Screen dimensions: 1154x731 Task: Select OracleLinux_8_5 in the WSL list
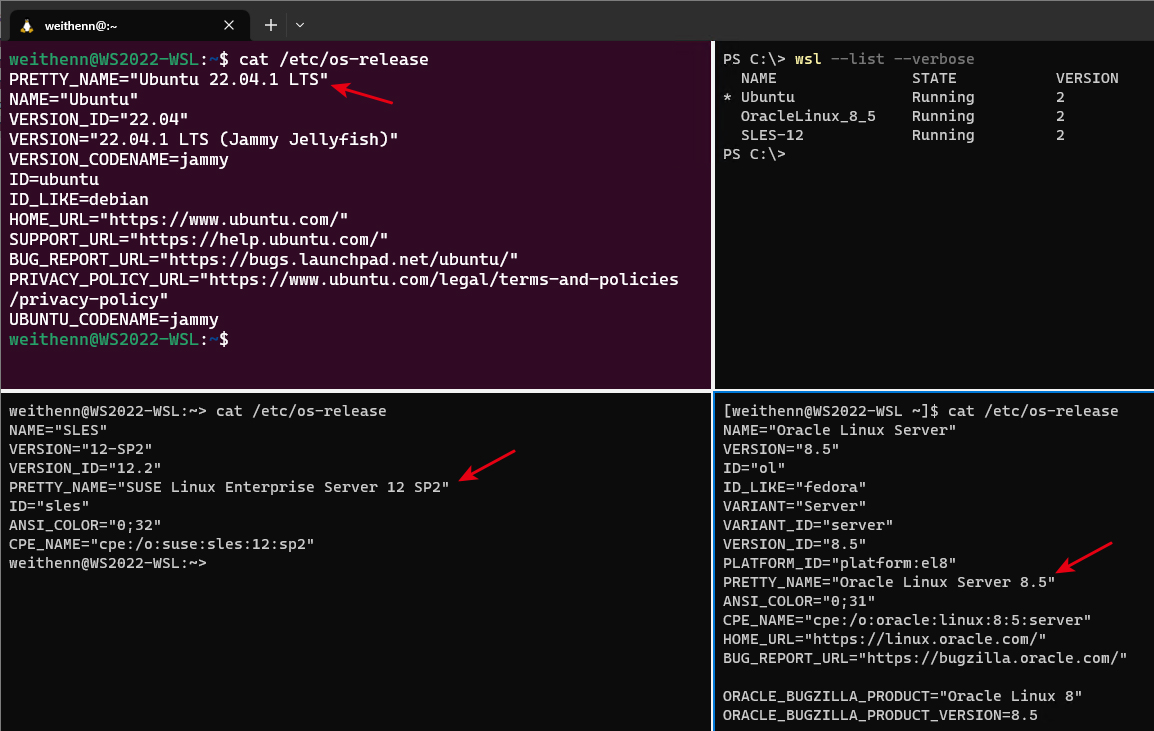click(808, 116)
